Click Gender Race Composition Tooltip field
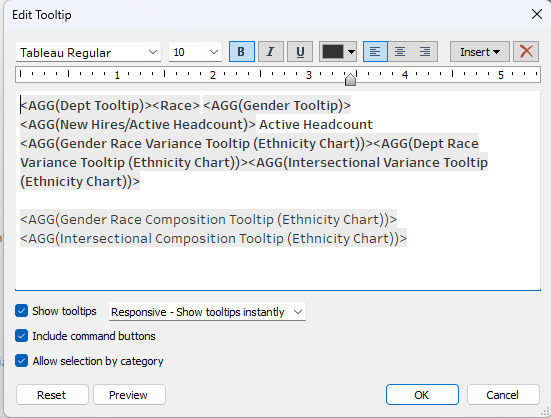The width and height of the screenshot is (551, 418). 208,219
